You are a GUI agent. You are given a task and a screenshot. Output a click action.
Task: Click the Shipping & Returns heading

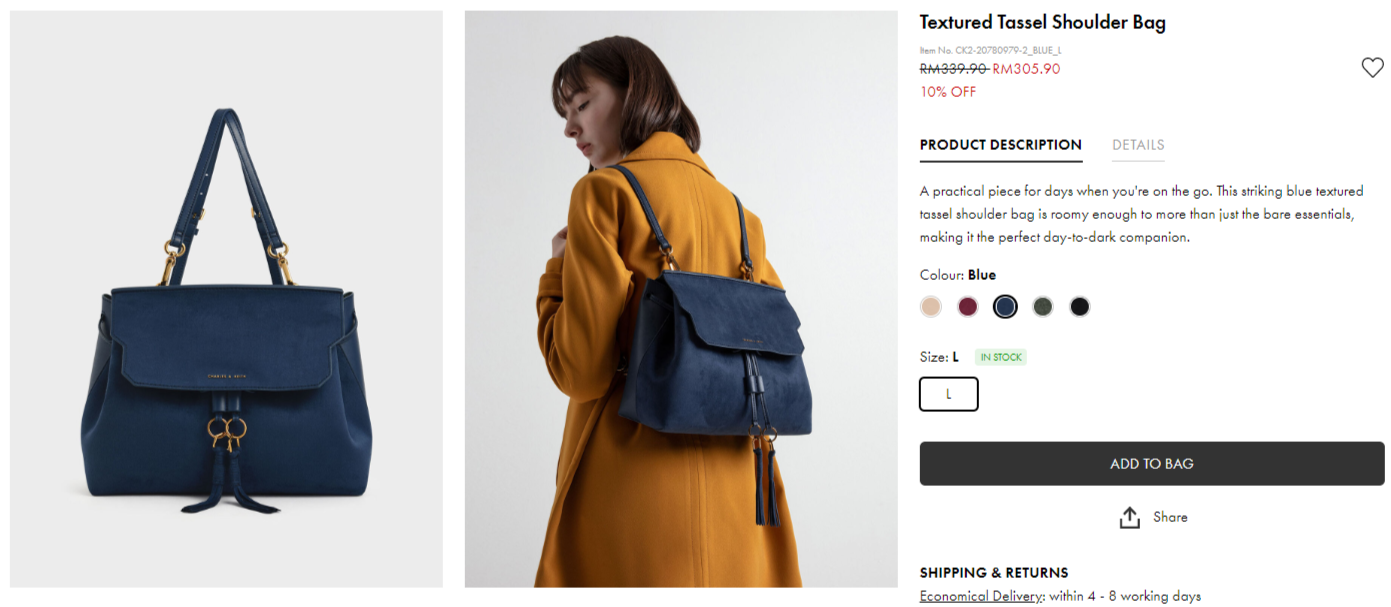tap(994, 573)
